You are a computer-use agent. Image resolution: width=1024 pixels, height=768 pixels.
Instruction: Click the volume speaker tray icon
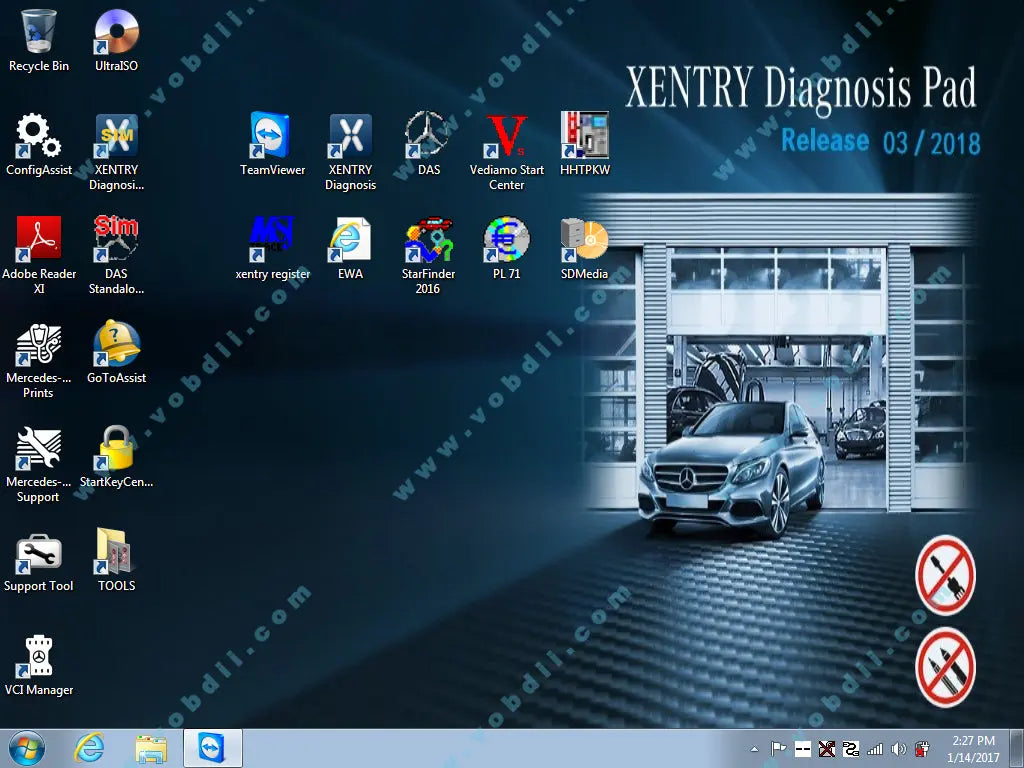898,749
